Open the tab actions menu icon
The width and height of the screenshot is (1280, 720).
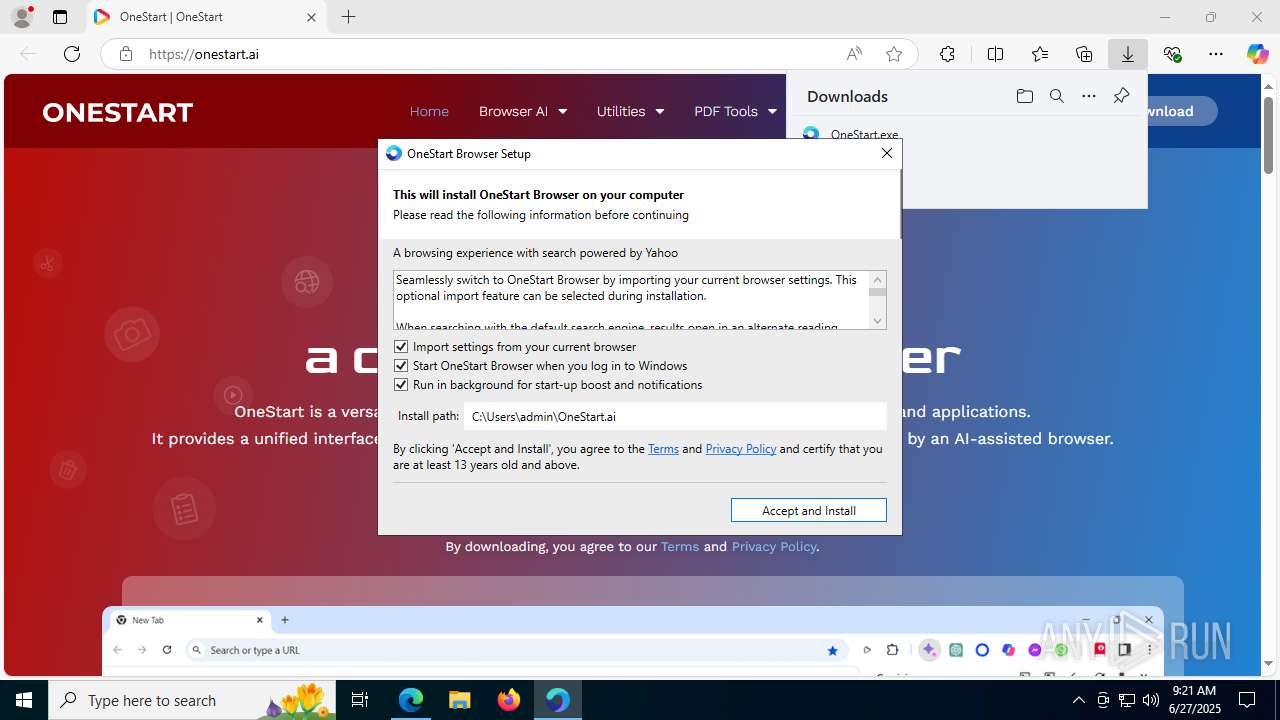coord(60,17)
